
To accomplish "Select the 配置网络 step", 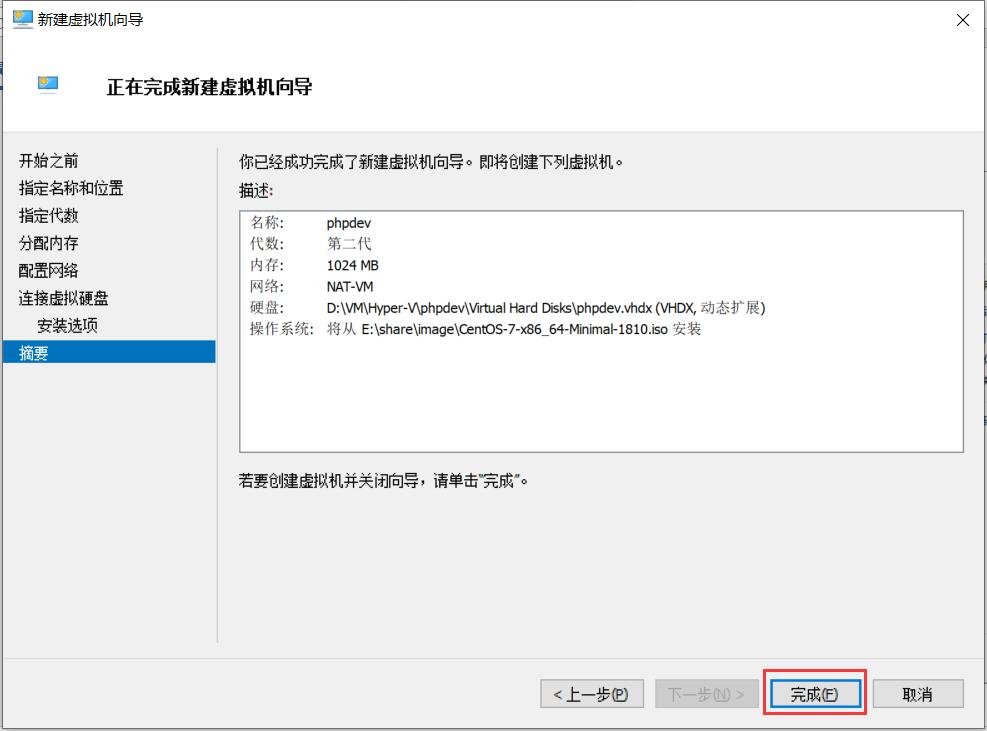I will [x=48, y=270].
